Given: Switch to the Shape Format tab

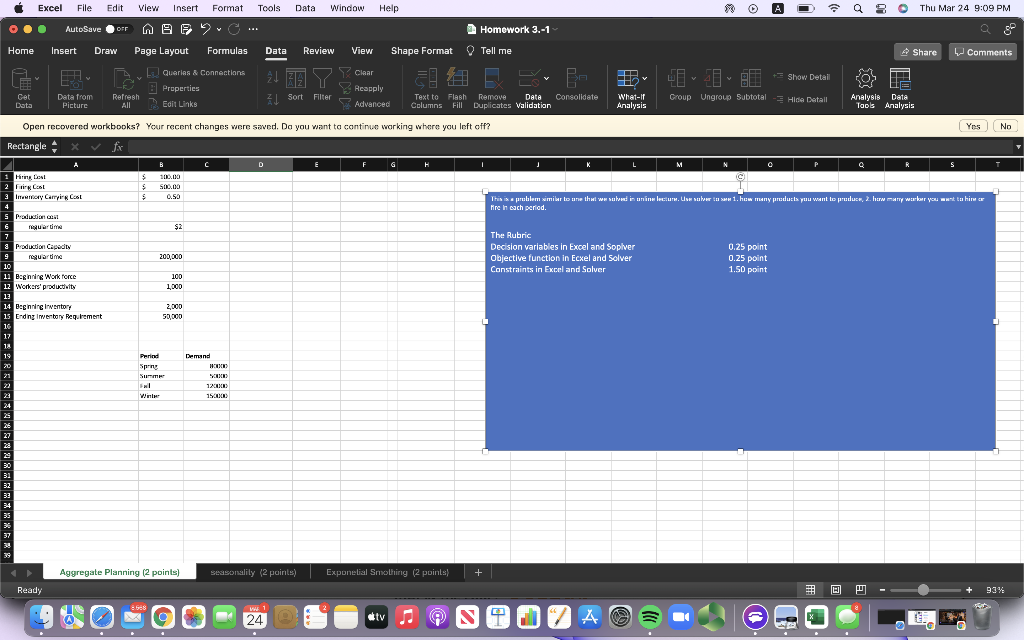Looking at the screenshot, I should (x=421, y=51).
